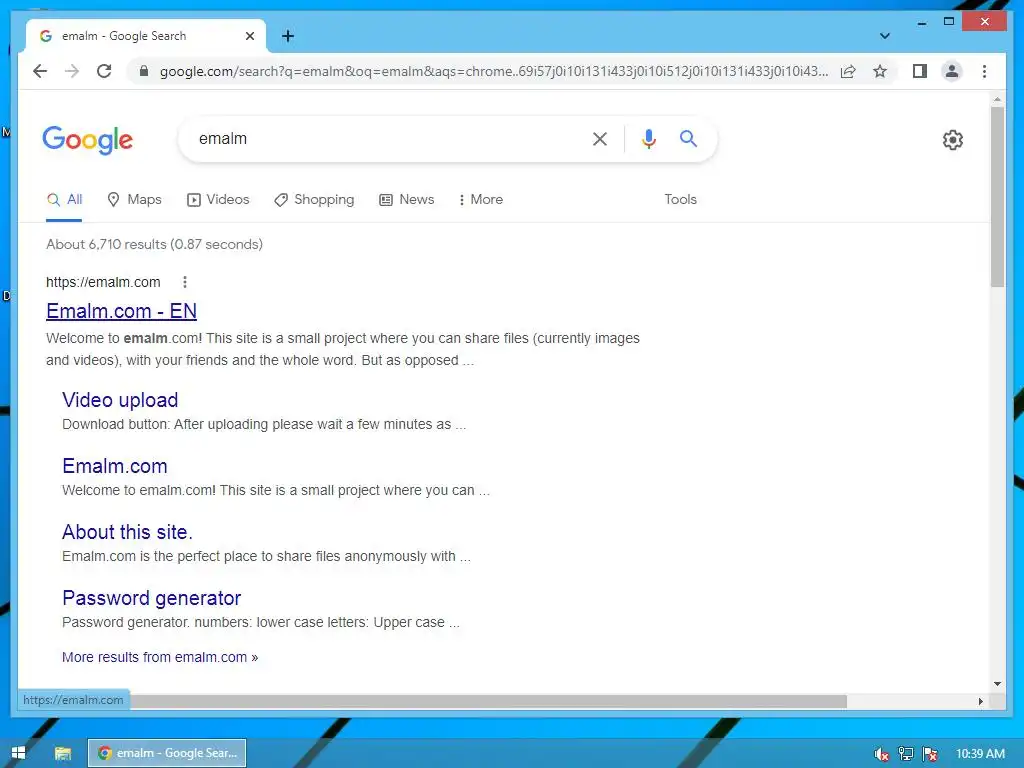The image size is (1024, 768).
Task: Open Google quick settings gear
Action: [952, 140]
